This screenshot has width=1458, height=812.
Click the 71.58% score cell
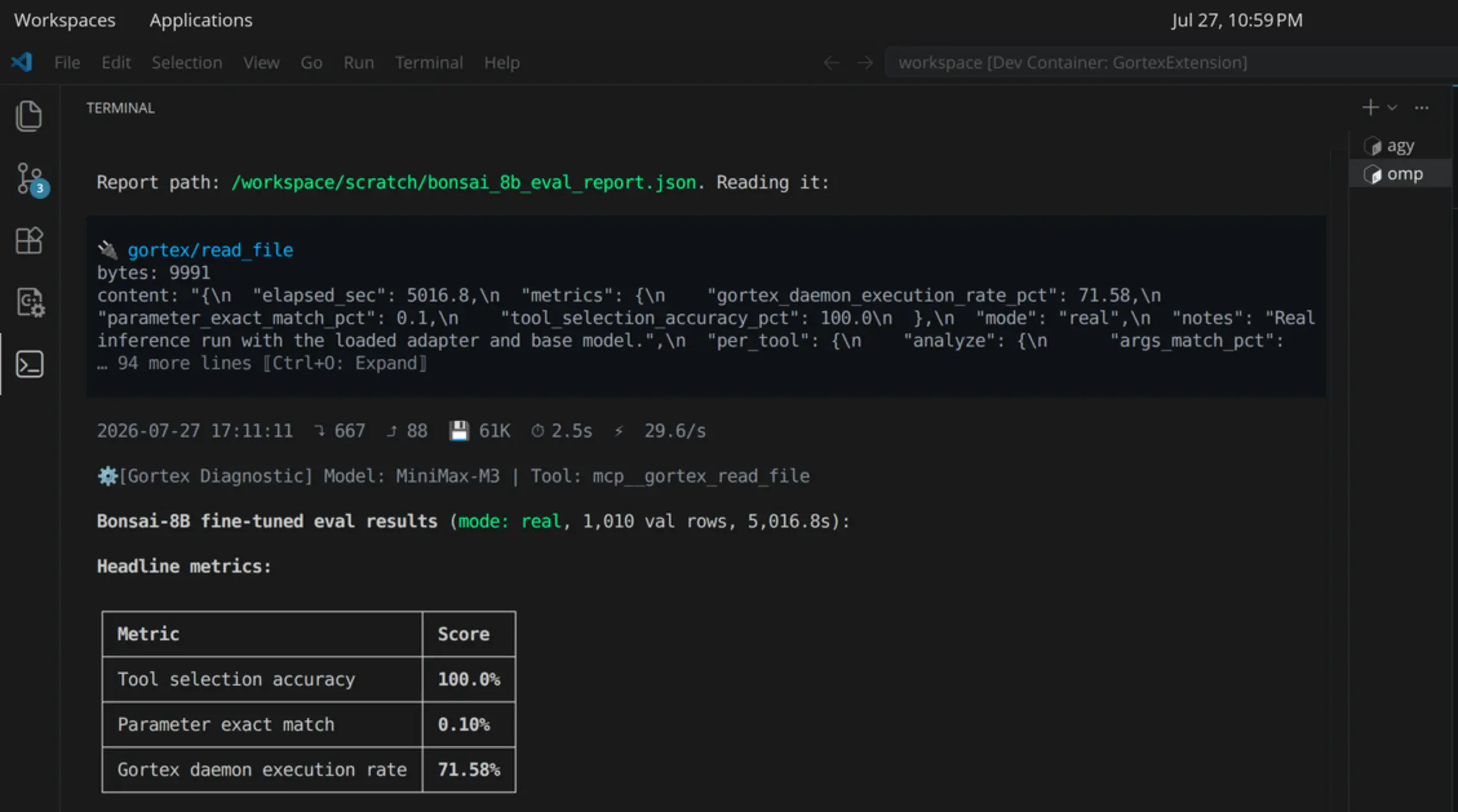[x=469, y=769]
